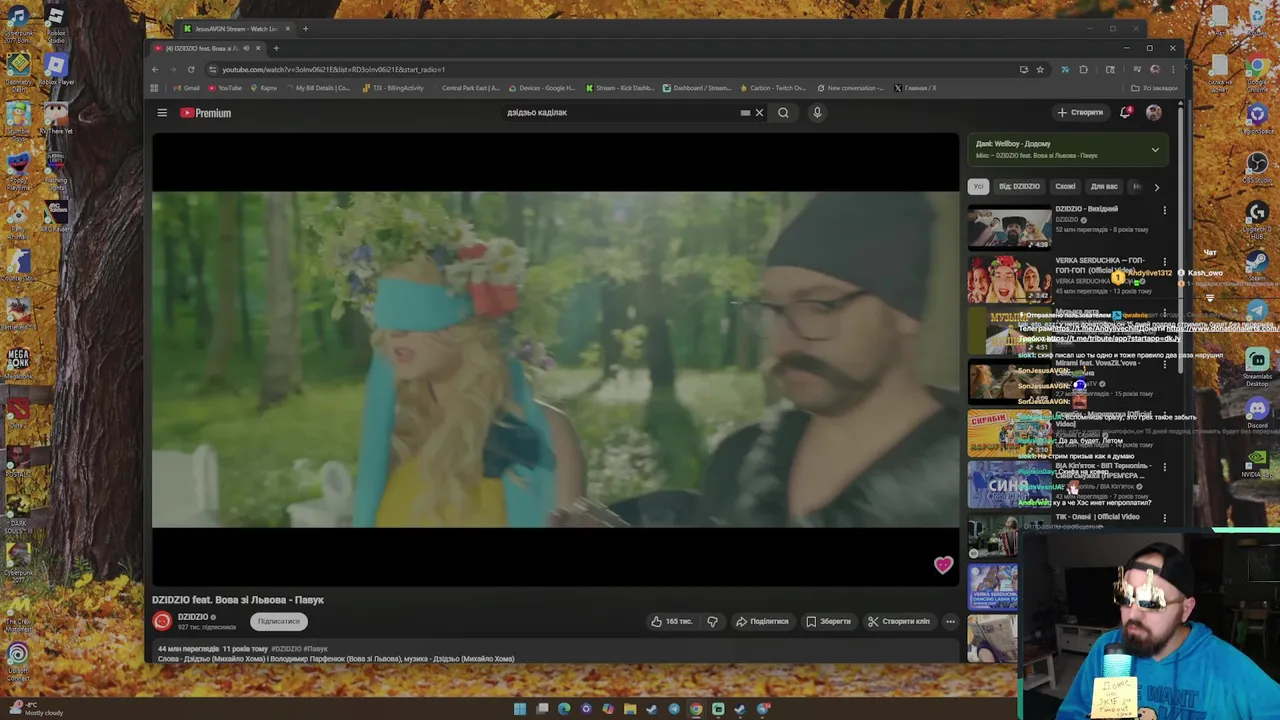Screen dimensions: 1280x720
Task: Open the on-screen keyboard icon in search
Action: [745, 113]
